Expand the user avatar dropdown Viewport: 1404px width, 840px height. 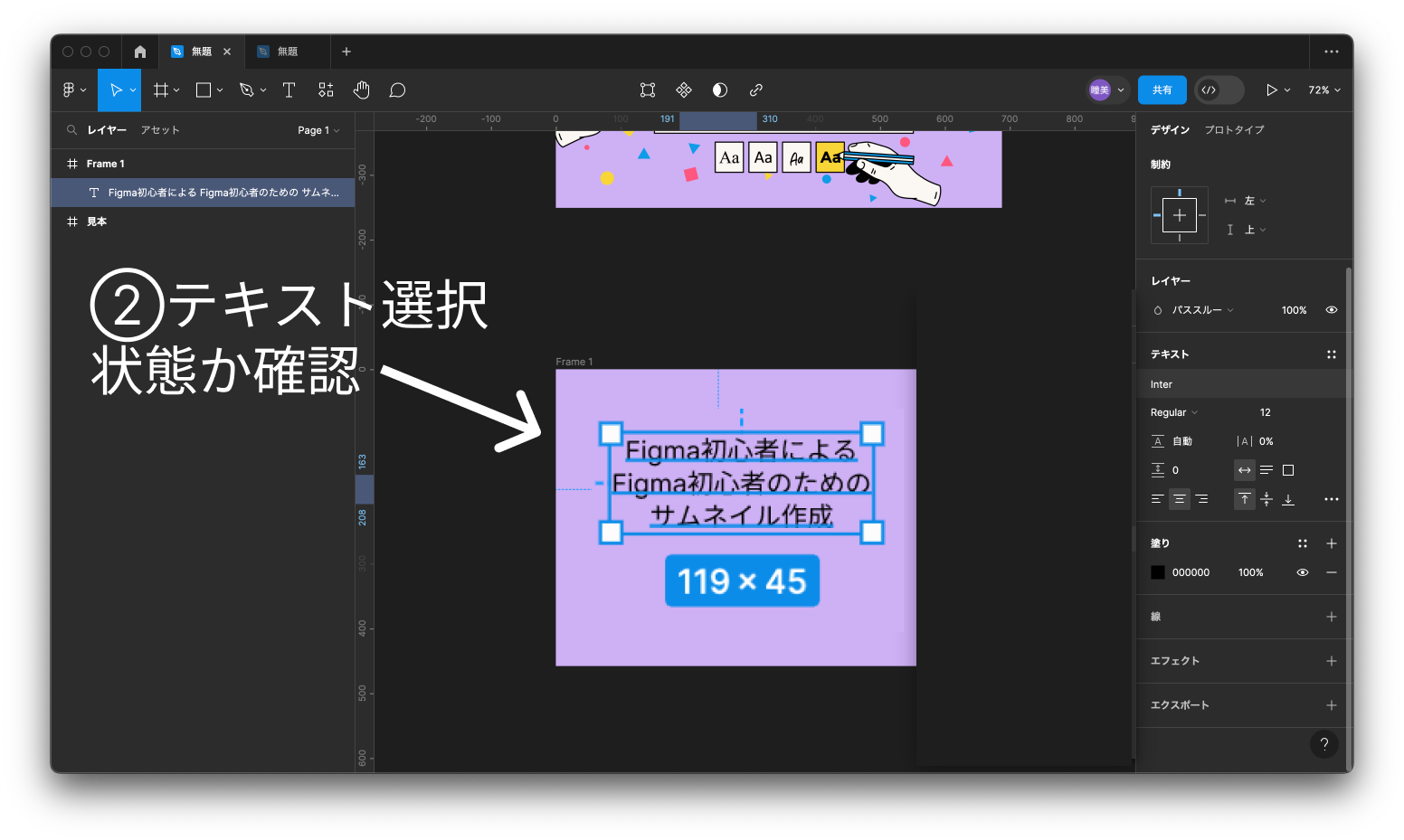click(x=1121, y=90)
